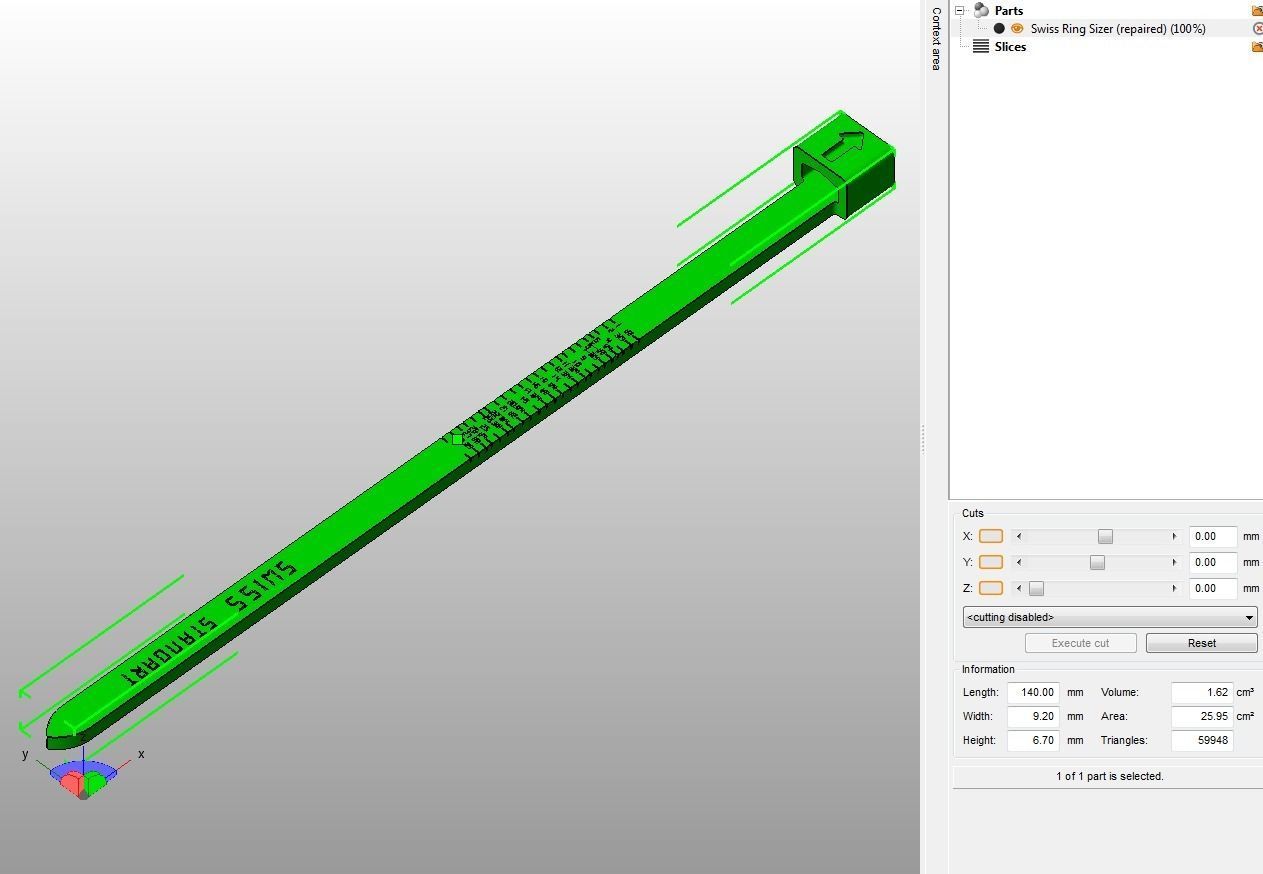Screen dimensions: 1263x874
Task: Click the Y cut slider thumb
Action: (1097, 562)
